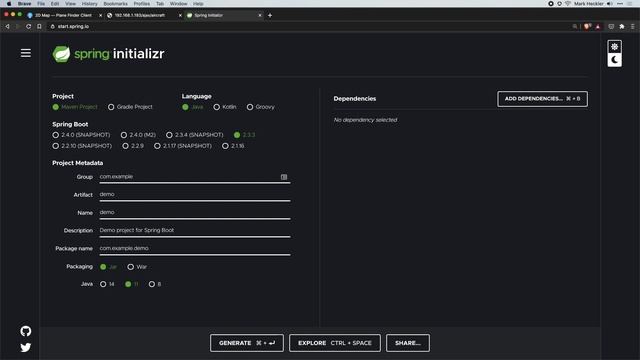The image size is (640, 360).
Task: Select War packaging
Action: point(131,267)
